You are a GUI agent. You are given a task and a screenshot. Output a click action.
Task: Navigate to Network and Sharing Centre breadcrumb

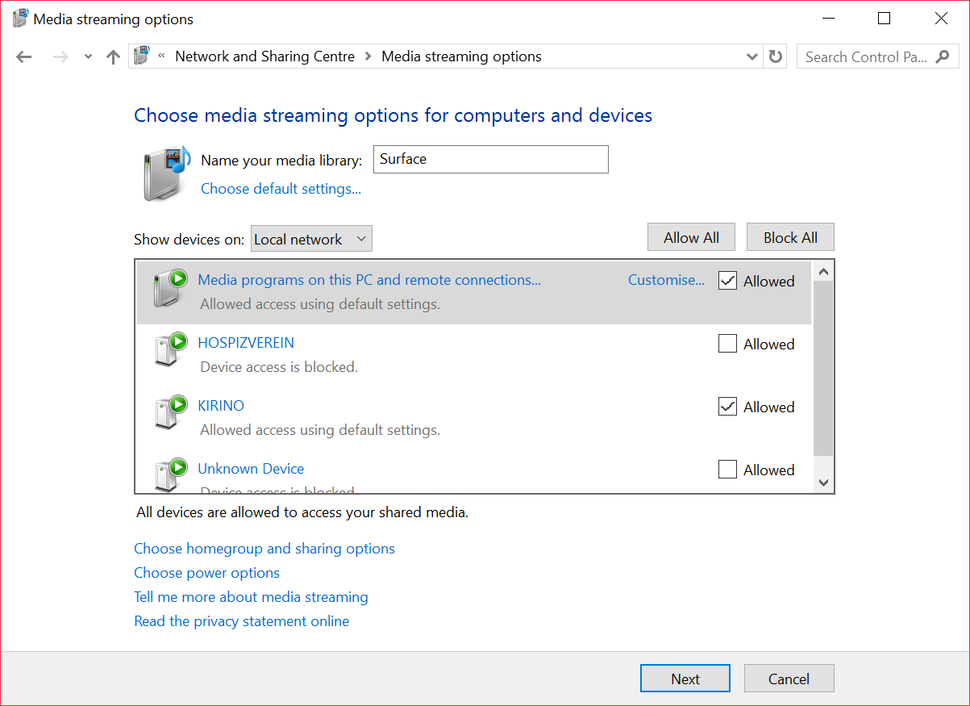[x=265, y=56]
